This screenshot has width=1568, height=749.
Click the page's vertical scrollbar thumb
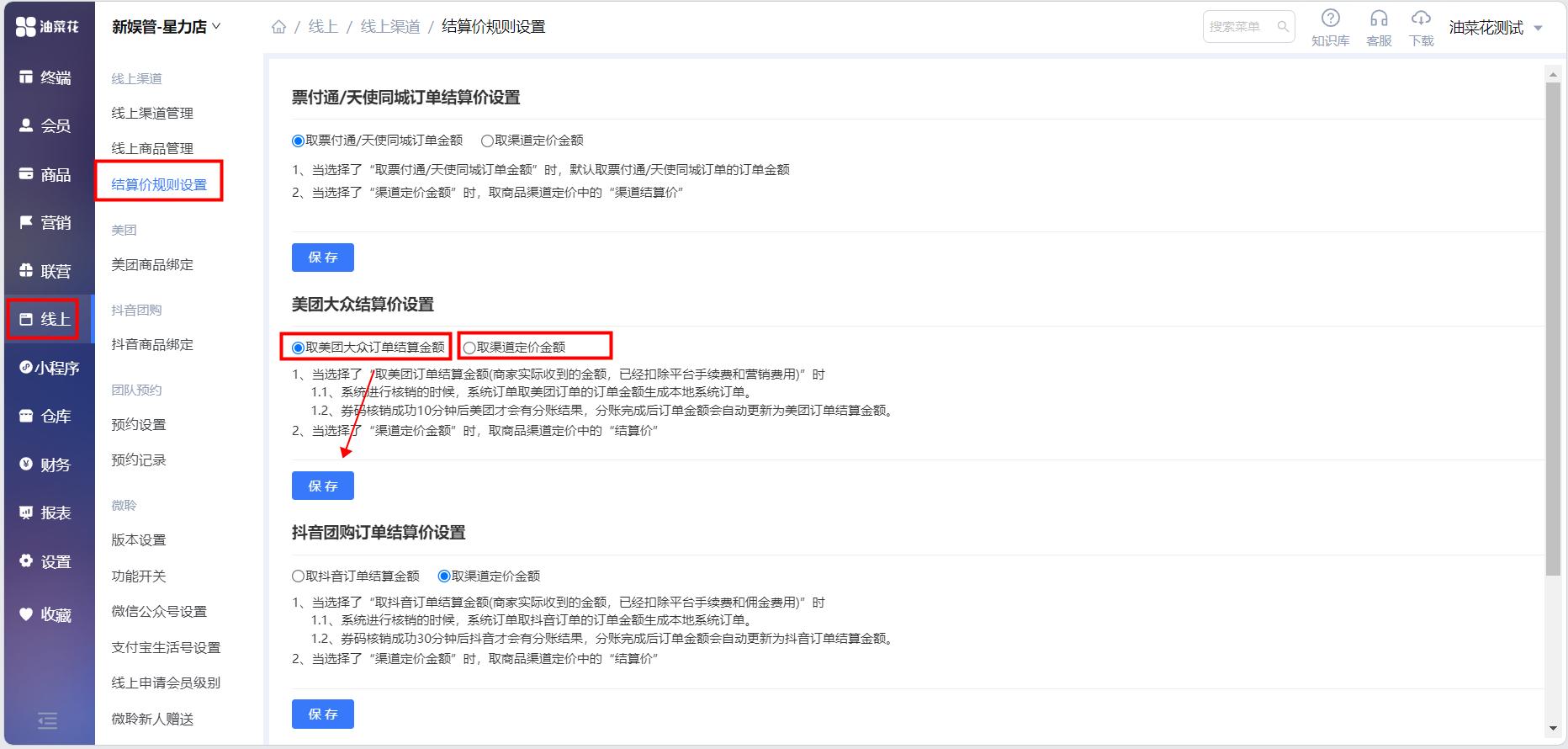coord(1553,330)
